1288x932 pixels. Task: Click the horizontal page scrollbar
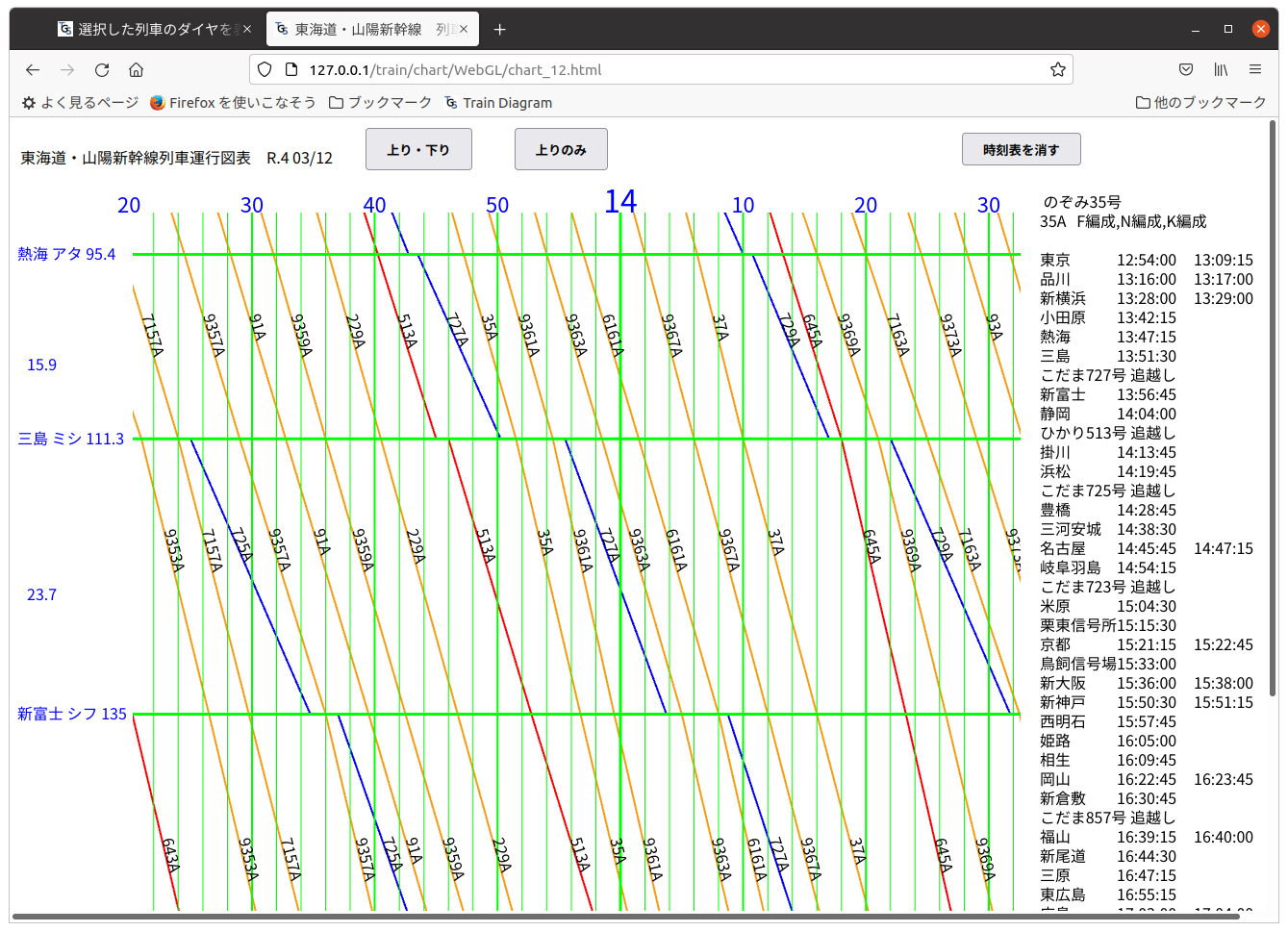pos(625,917)
